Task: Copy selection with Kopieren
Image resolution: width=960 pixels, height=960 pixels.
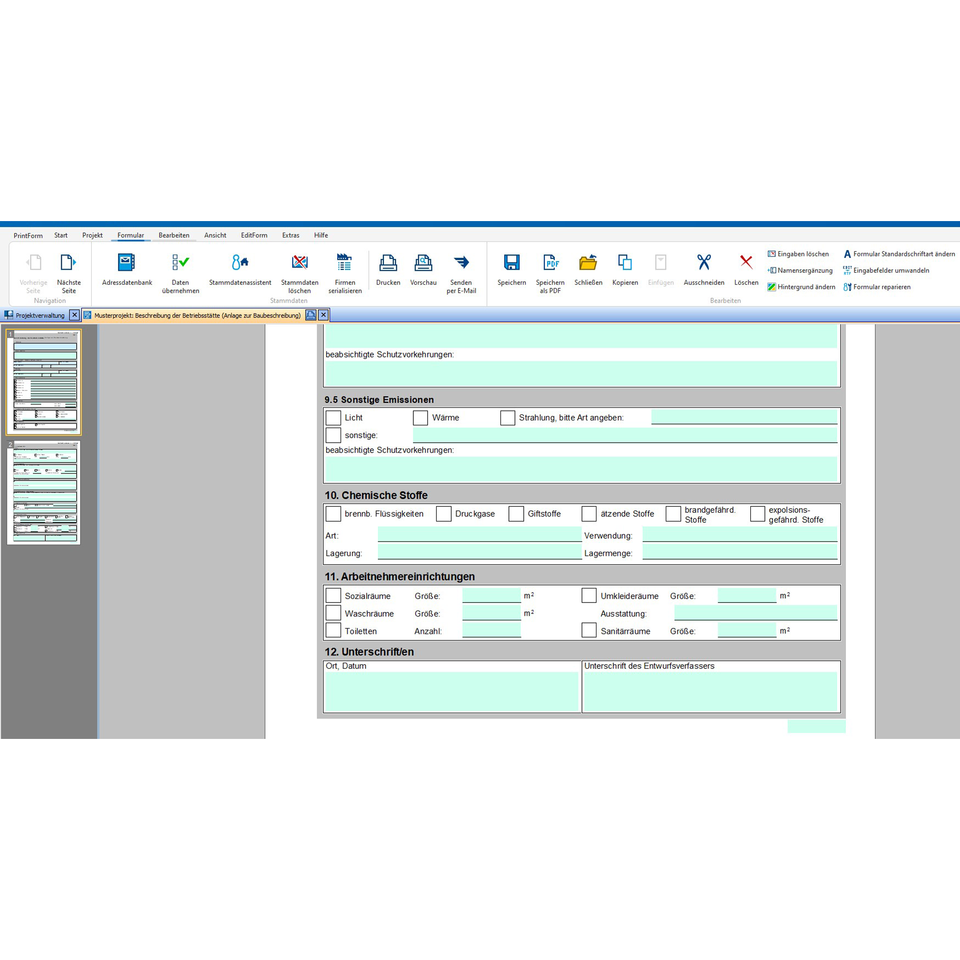Action: pos(625,269)
